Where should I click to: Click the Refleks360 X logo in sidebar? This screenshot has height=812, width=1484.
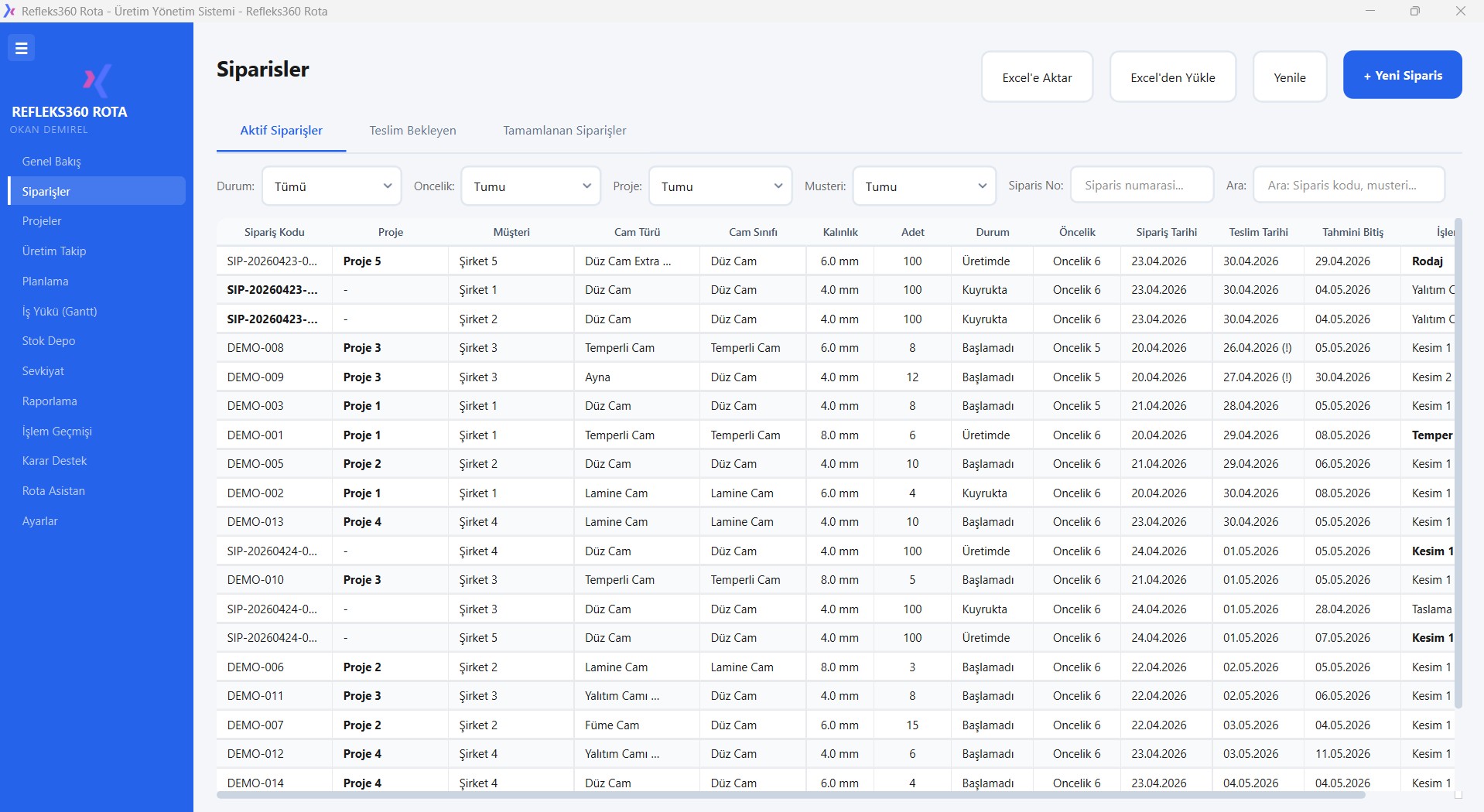pyautogui.click(x=97, y=80)
